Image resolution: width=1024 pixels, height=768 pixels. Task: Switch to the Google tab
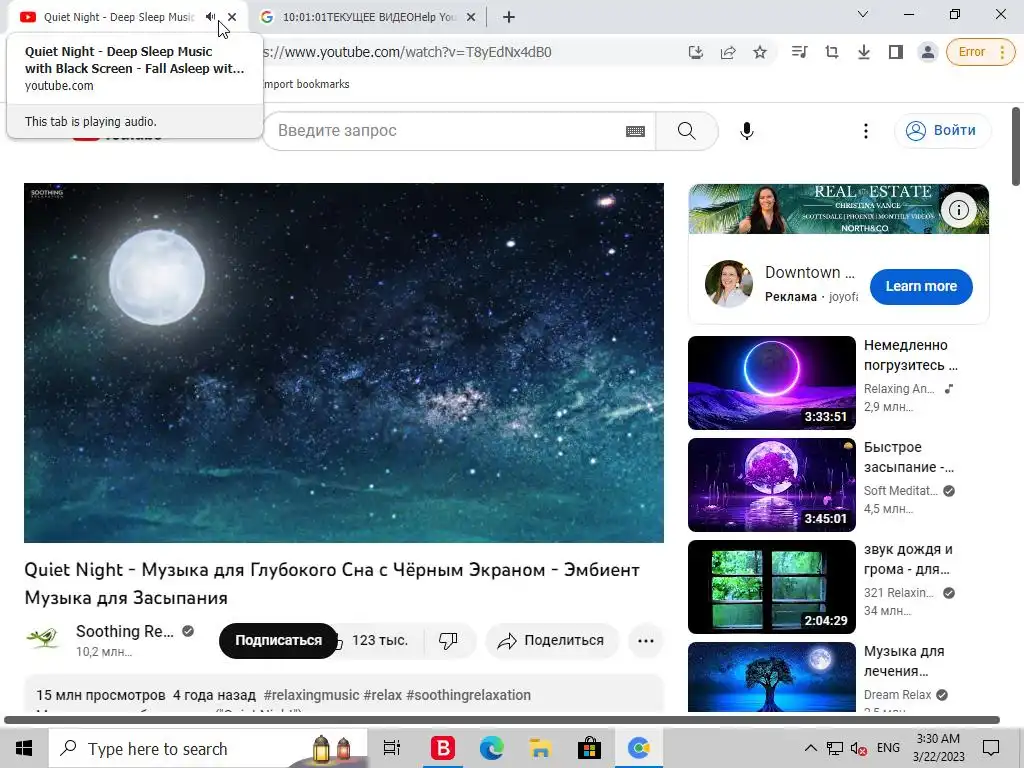click(x=368, y=17)
